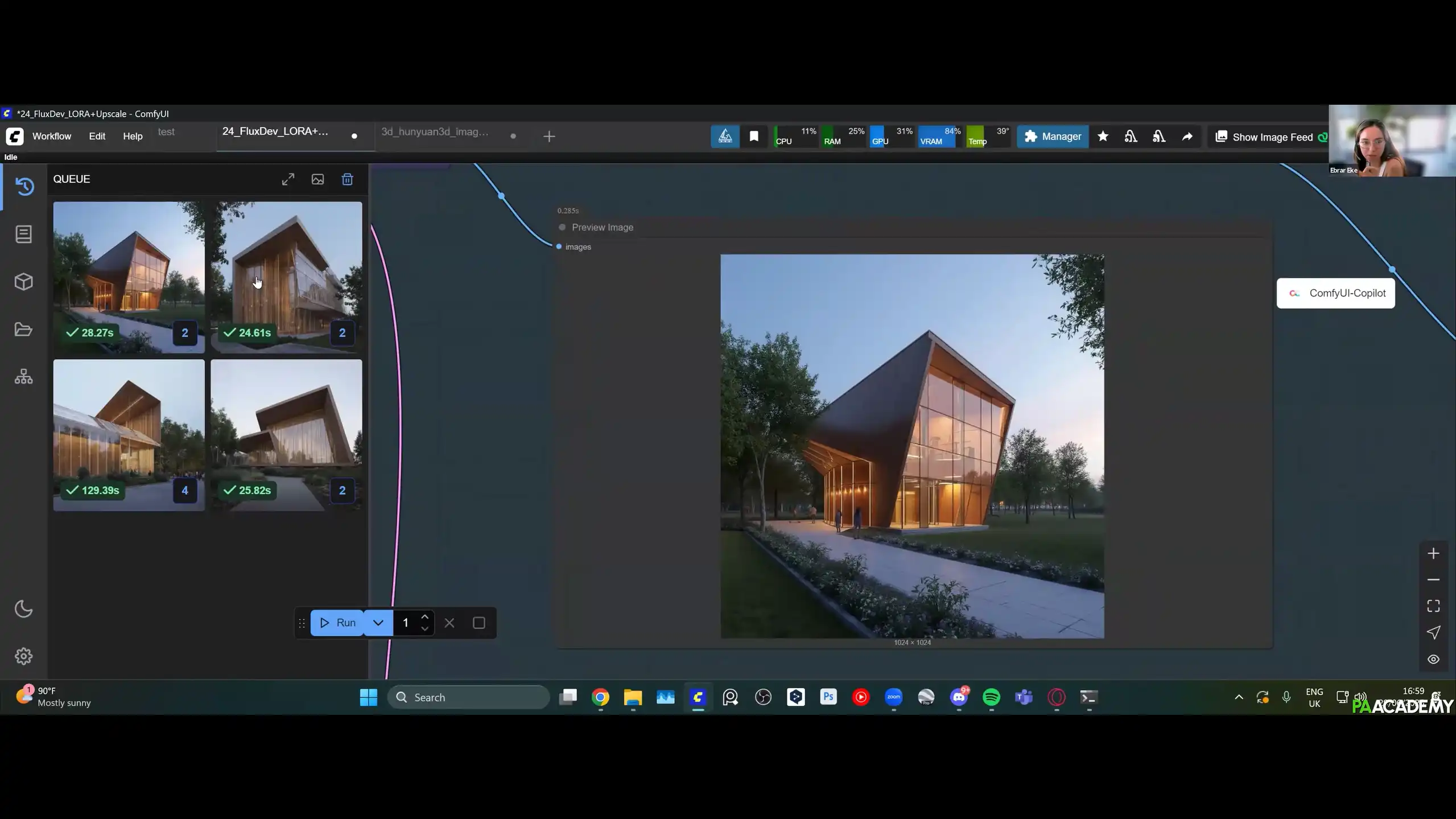Increase the batch count stepper
This screenshot has width=1456, height=819.
425,617
